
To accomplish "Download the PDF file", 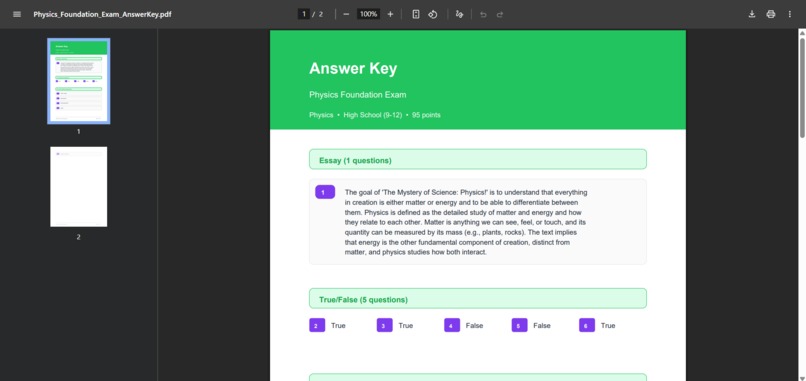I will (752, 14).
